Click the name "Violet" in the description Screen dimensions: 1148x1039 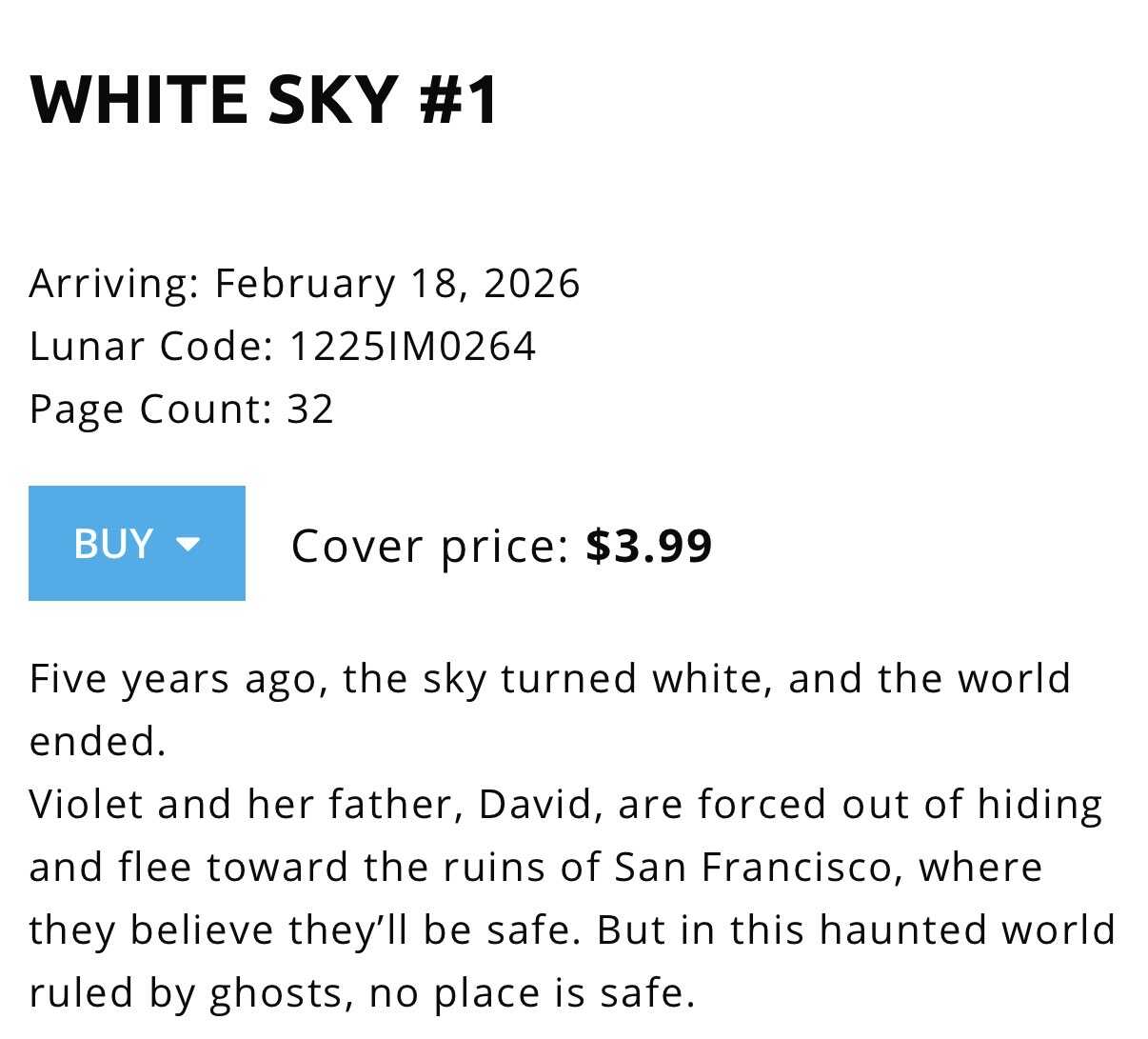(87, 805)
